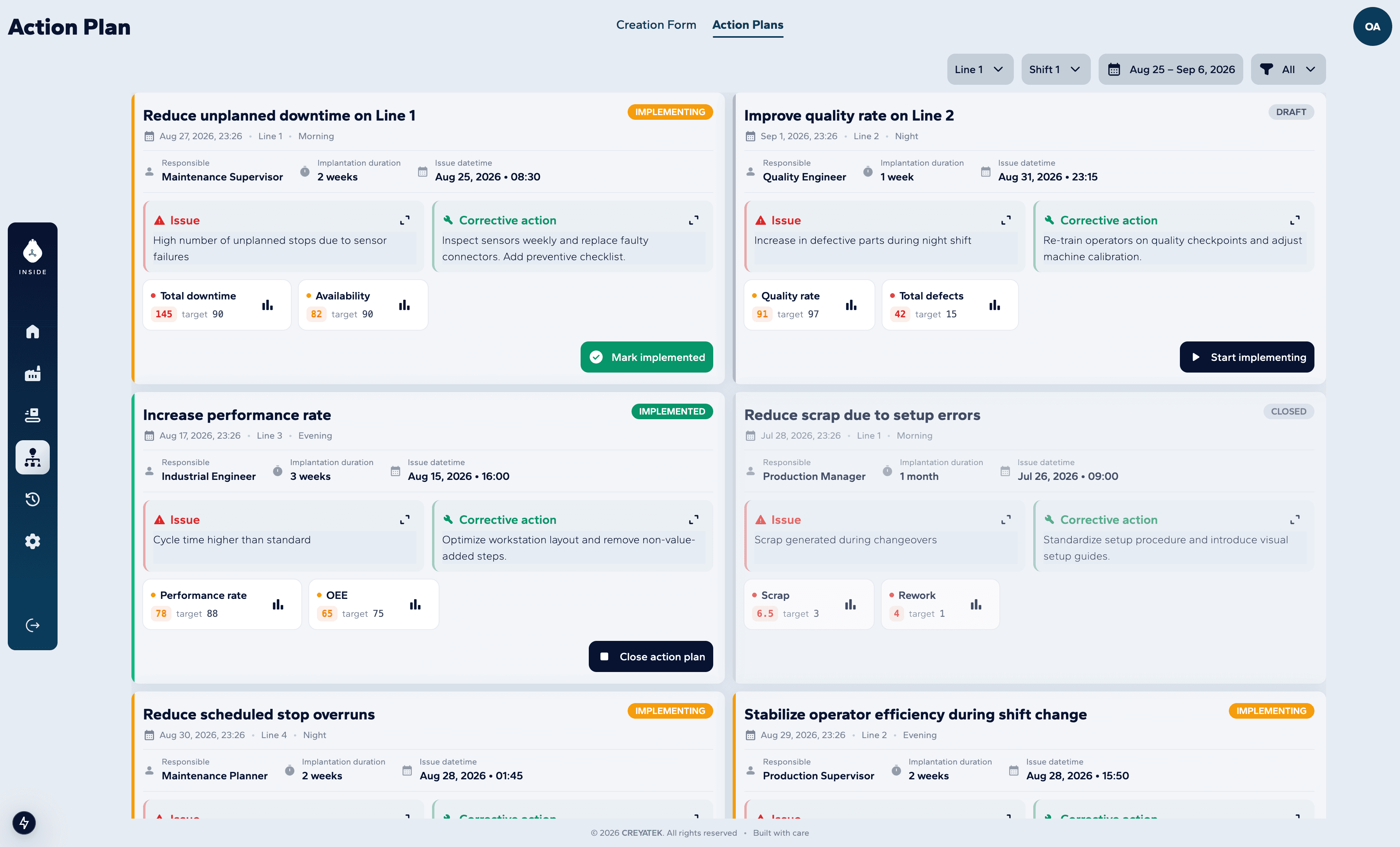Expand Corrective action about inspecting sensors weekly

tap(694, 220)
